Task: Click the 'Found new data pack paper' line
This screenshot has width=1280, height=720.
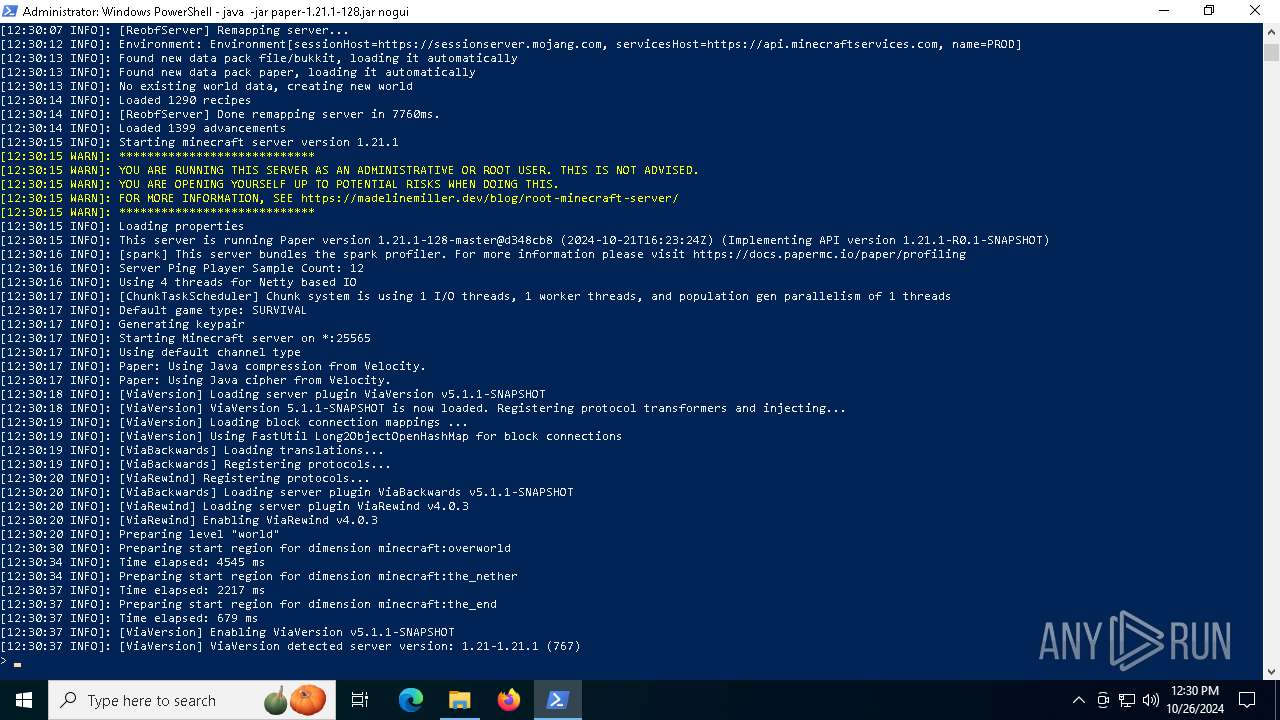Action: point(238,72)
